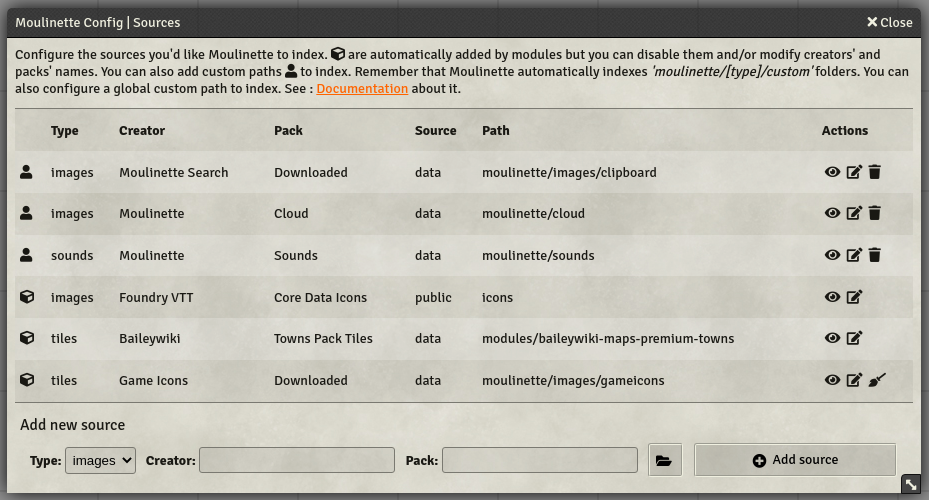The image size is (929, 500).
Task: Open the Type dropdown showing images
Action: [x=100, y=460]
